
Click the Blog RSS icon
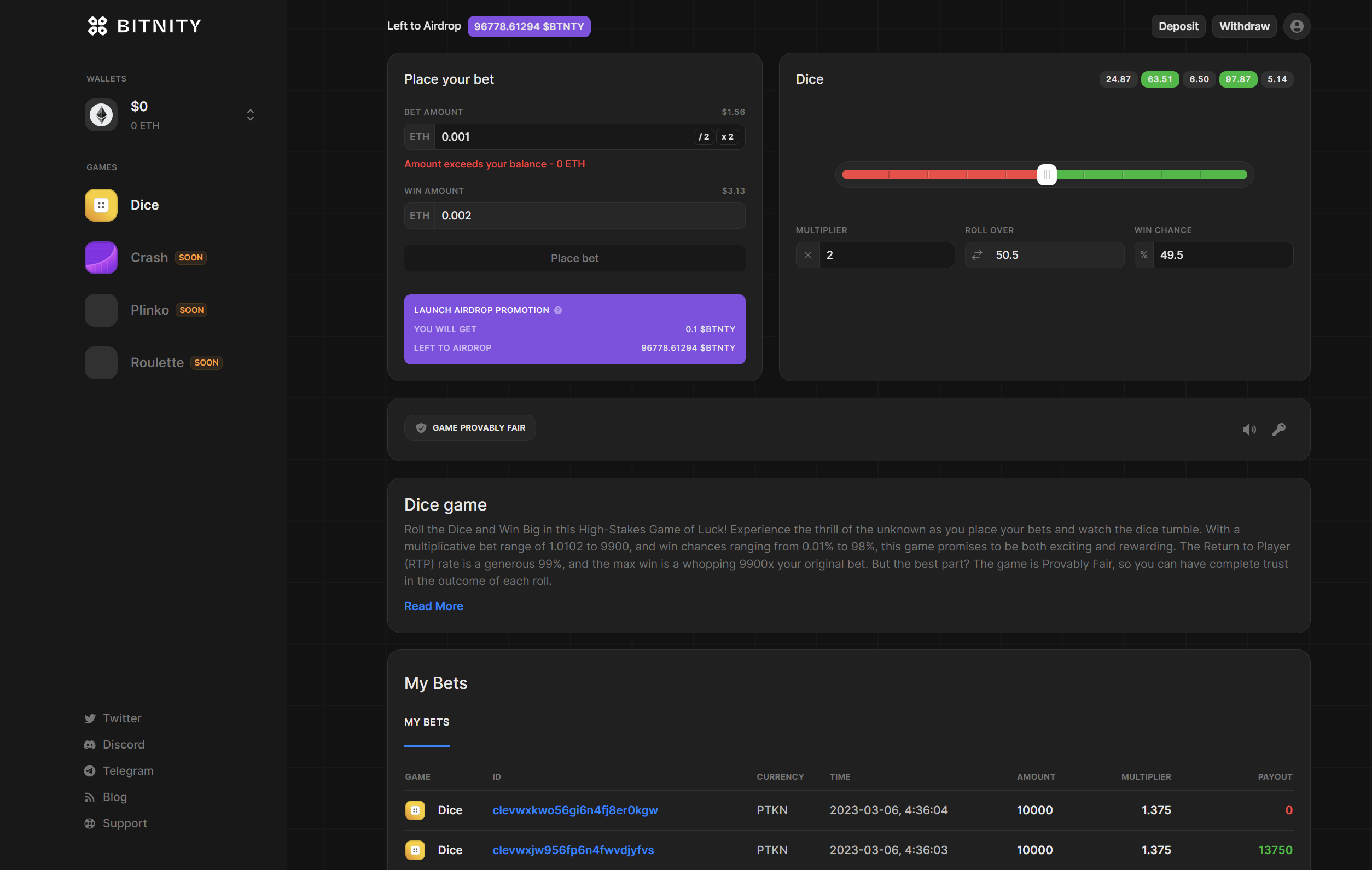[x=90, y=797]
